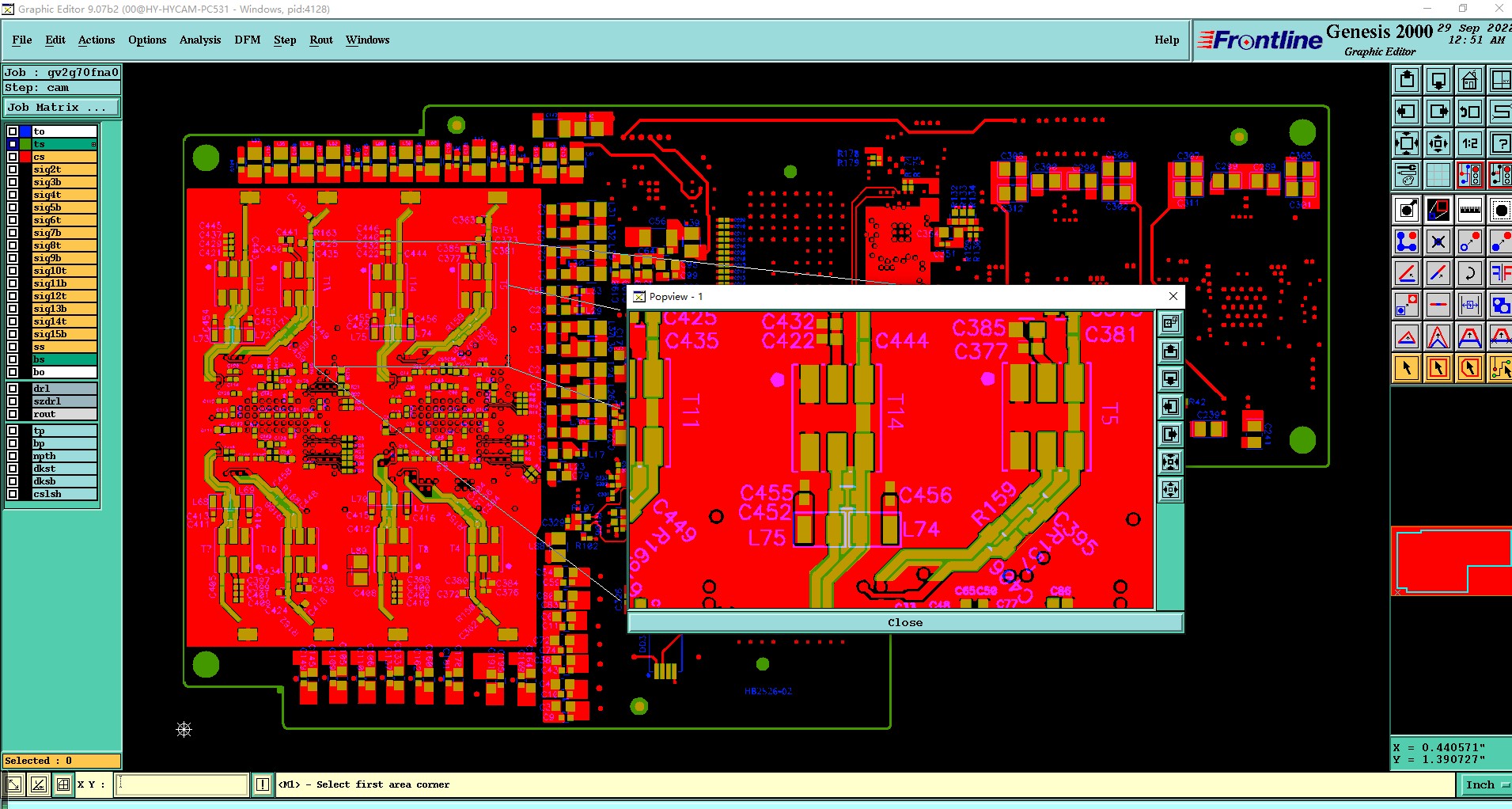The height and width of the screenshot is (809, 1512).
Task: Enable the checkbox next to layer bo
Action: (13, 372)
